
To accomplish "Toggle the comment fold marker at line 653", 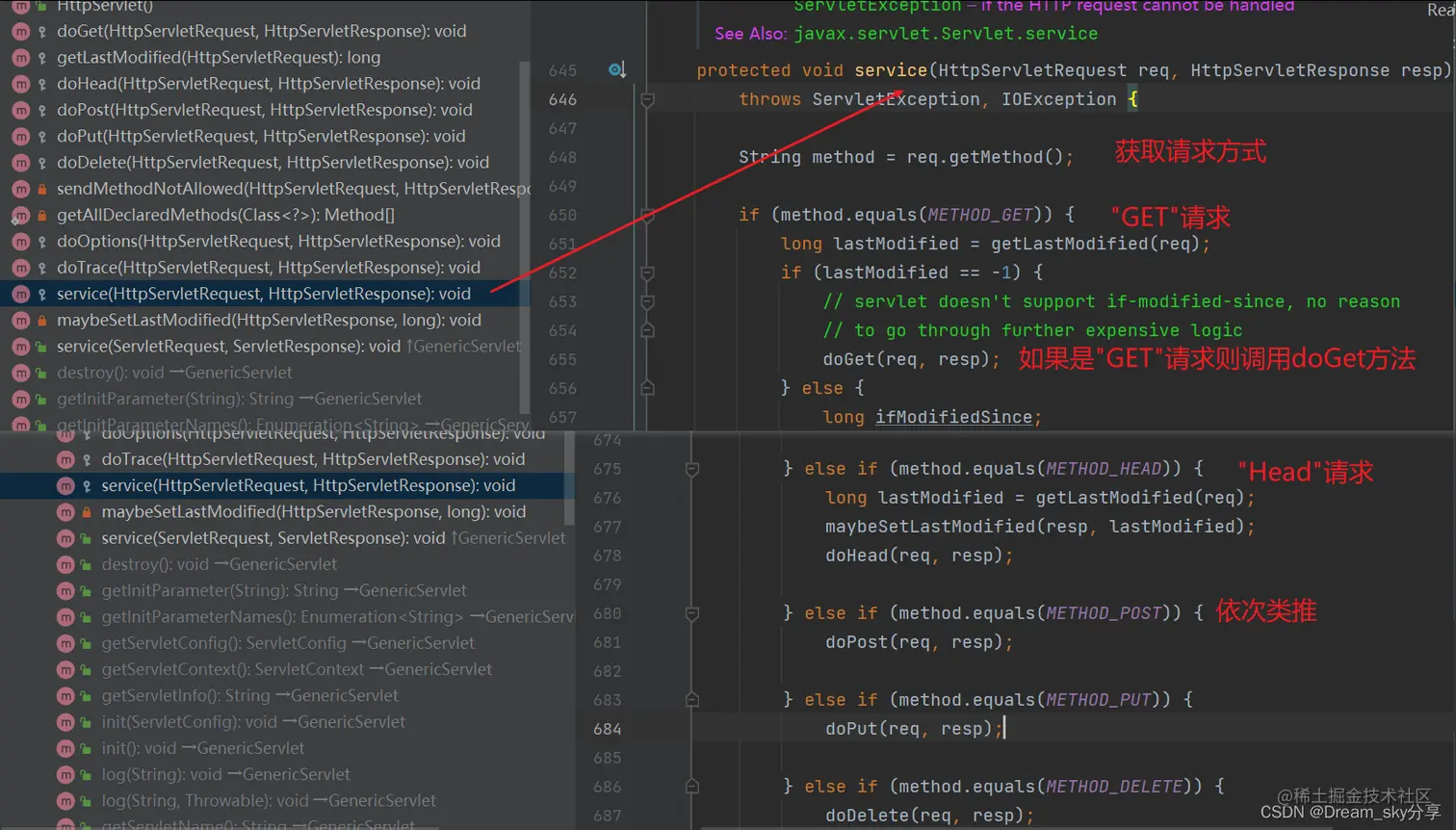I will (647, 301).
